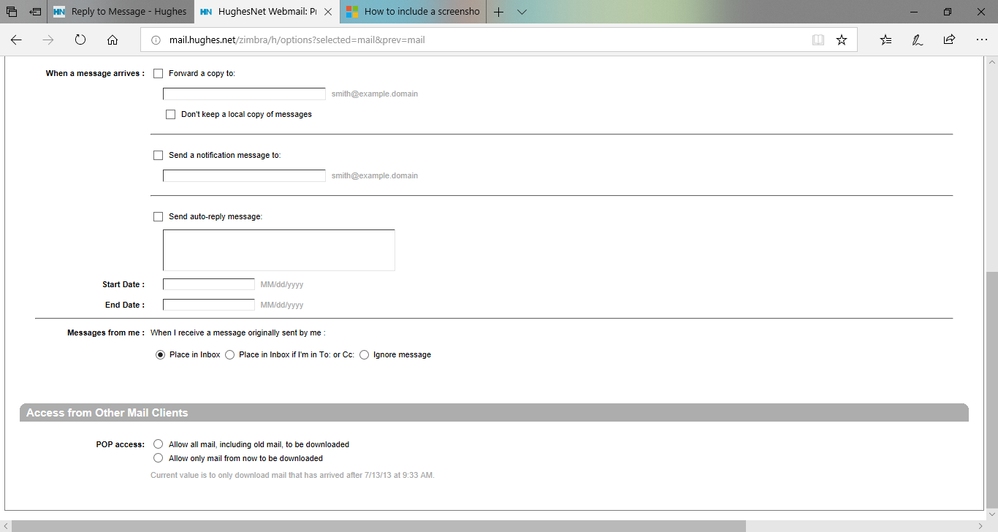998x532 pixels.
Task: Switch to 'How to include a screenshot' tab
Action: (410, 12)
